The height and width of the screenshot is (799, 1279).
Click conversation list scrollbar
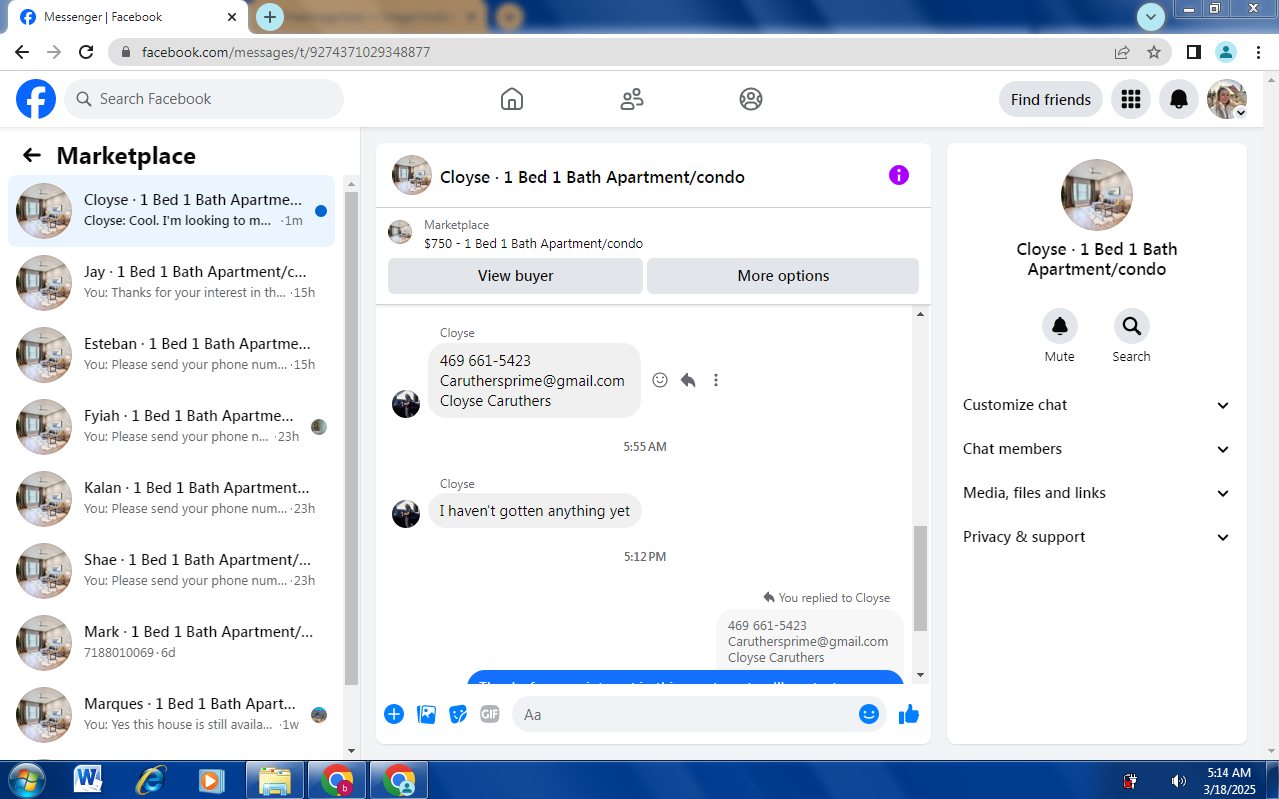351,438
